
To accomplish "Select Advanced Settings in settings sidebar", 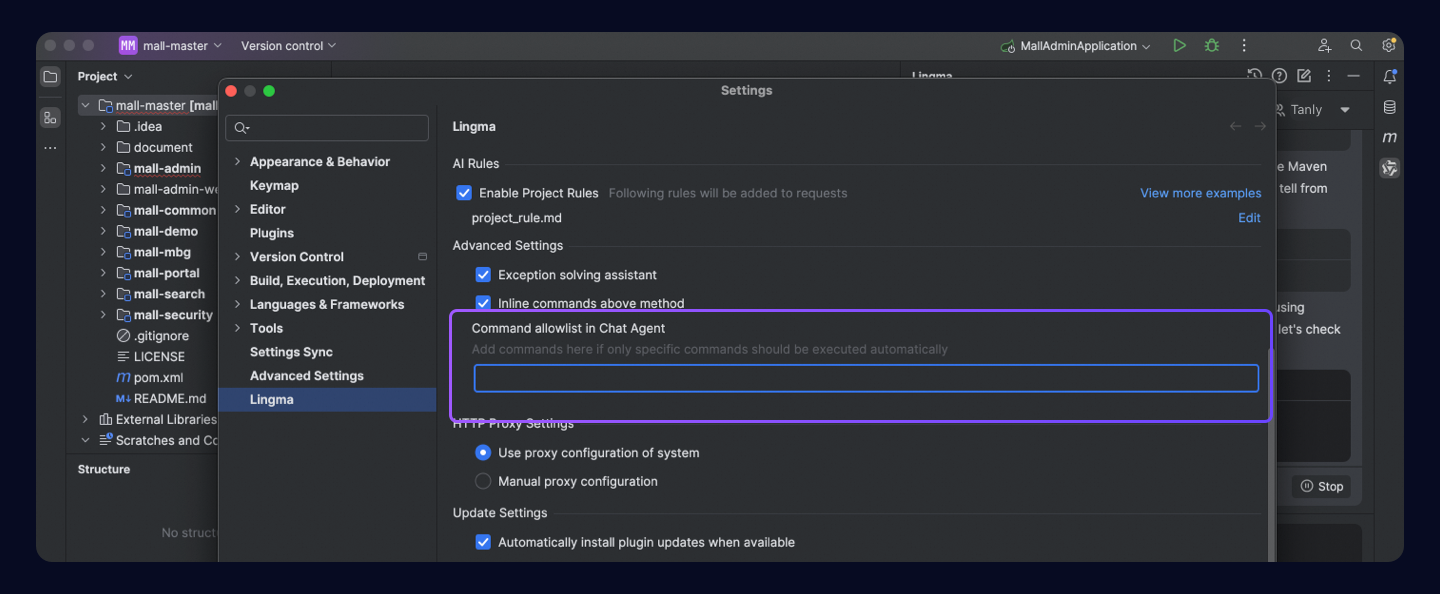I will pos(306,376).
